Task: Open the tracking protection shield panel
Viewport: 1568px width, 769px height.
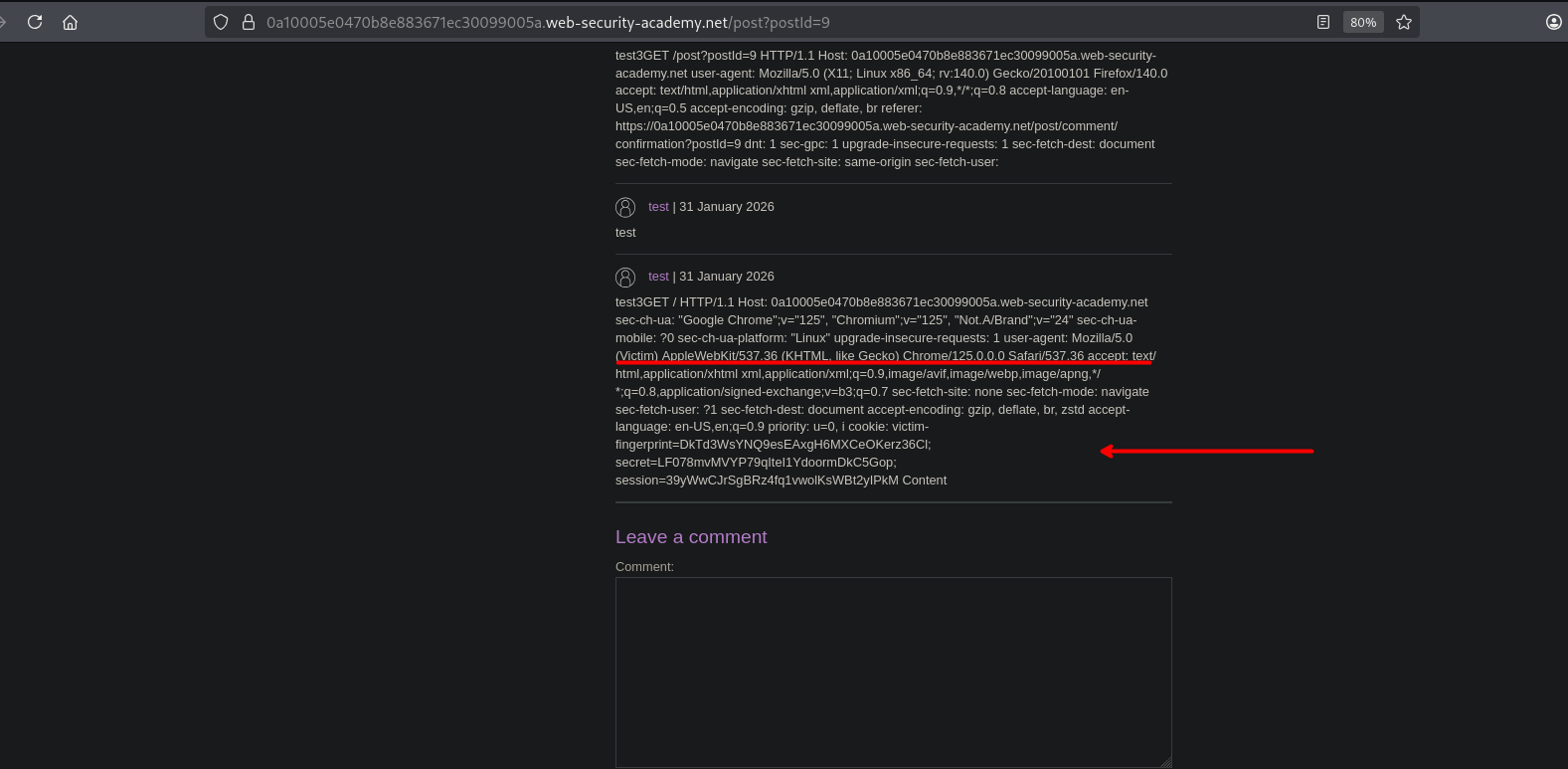Action: click(222, 22)
